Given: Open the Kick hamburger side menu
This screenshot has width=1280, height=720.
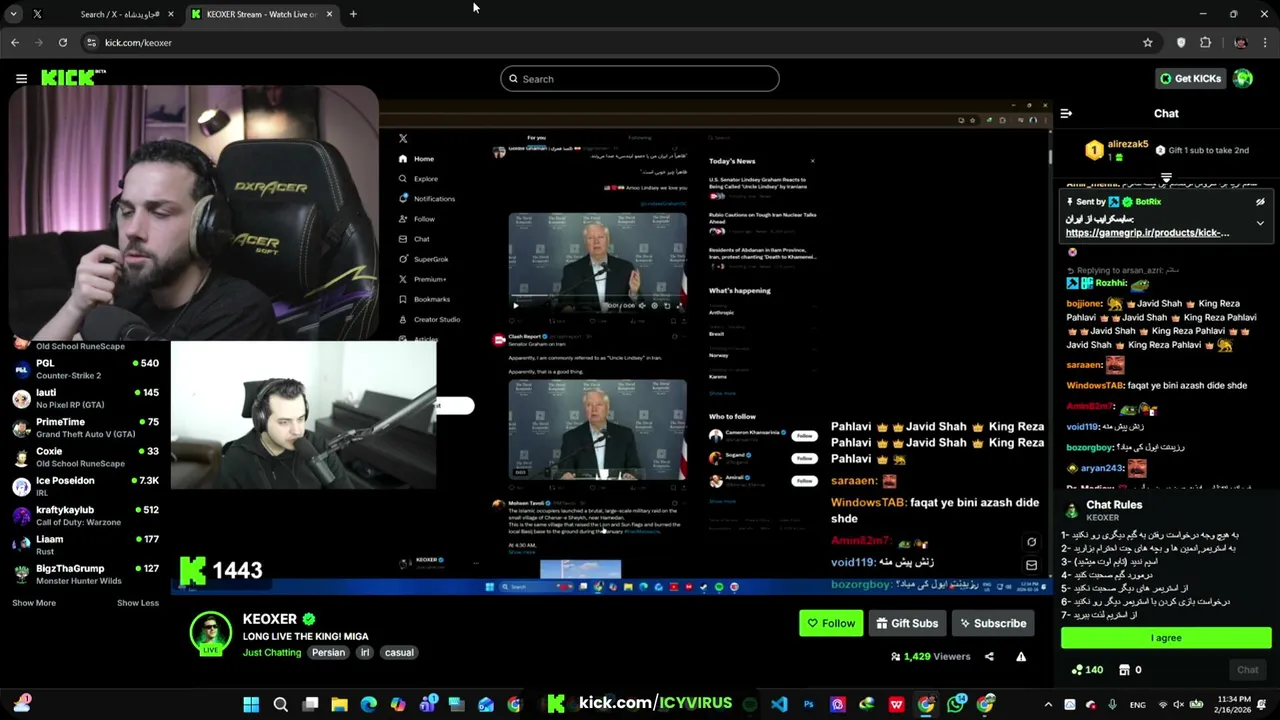Looking at the screenshot, I should tap(21, 78).
